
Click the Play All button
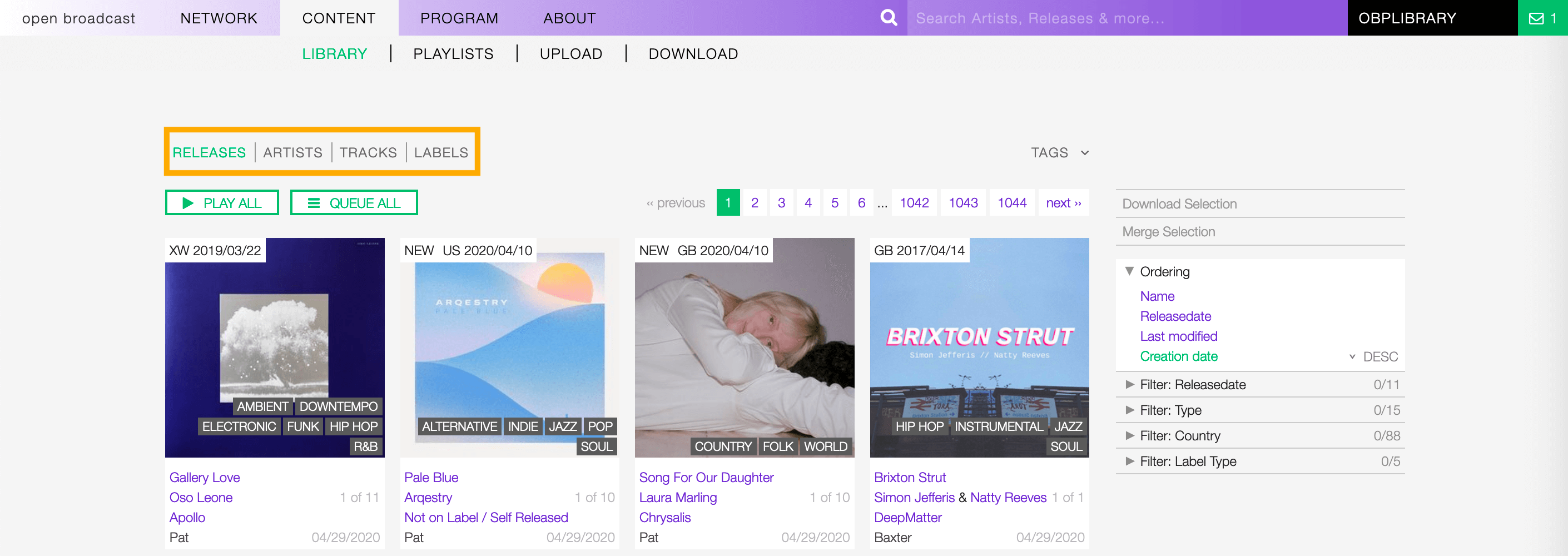(222, 203)
